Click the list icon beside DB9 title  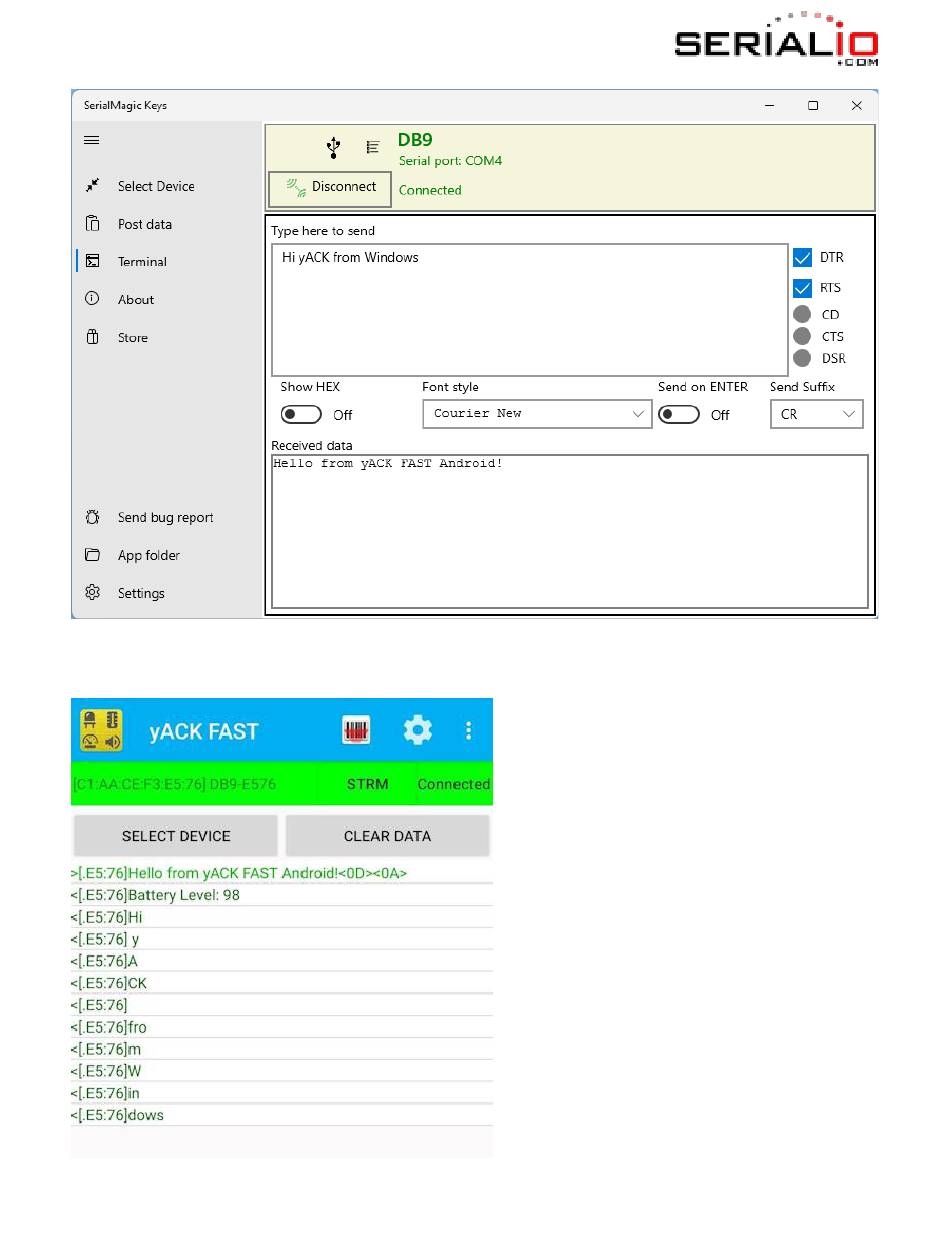[x=373, y=147]
